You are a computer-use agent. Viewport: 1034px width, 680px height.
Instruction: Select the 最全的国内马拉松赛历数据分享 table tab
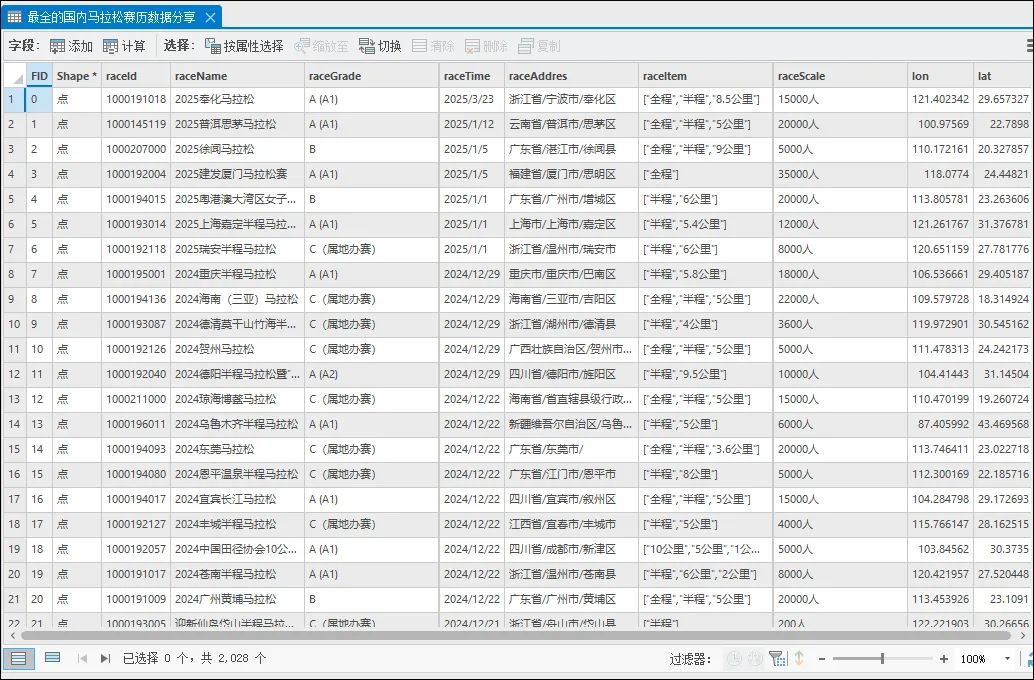click(111, 17)
